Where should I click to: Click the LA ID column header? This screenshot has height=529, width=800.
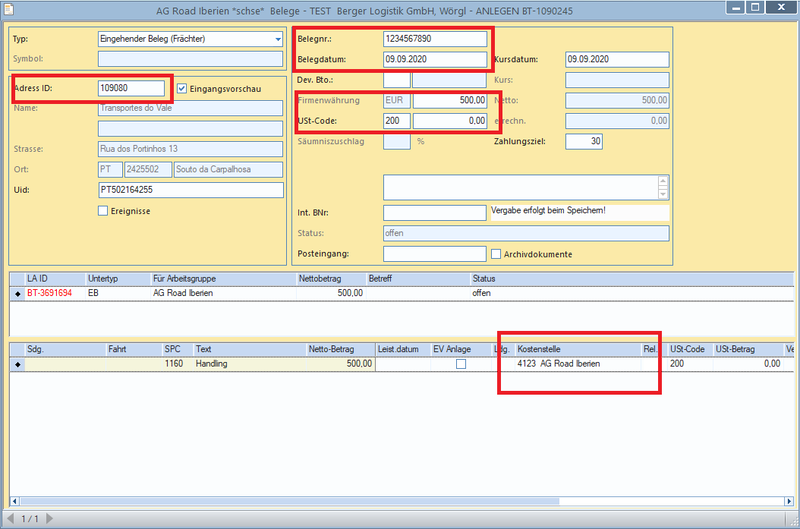pos(55,279)
